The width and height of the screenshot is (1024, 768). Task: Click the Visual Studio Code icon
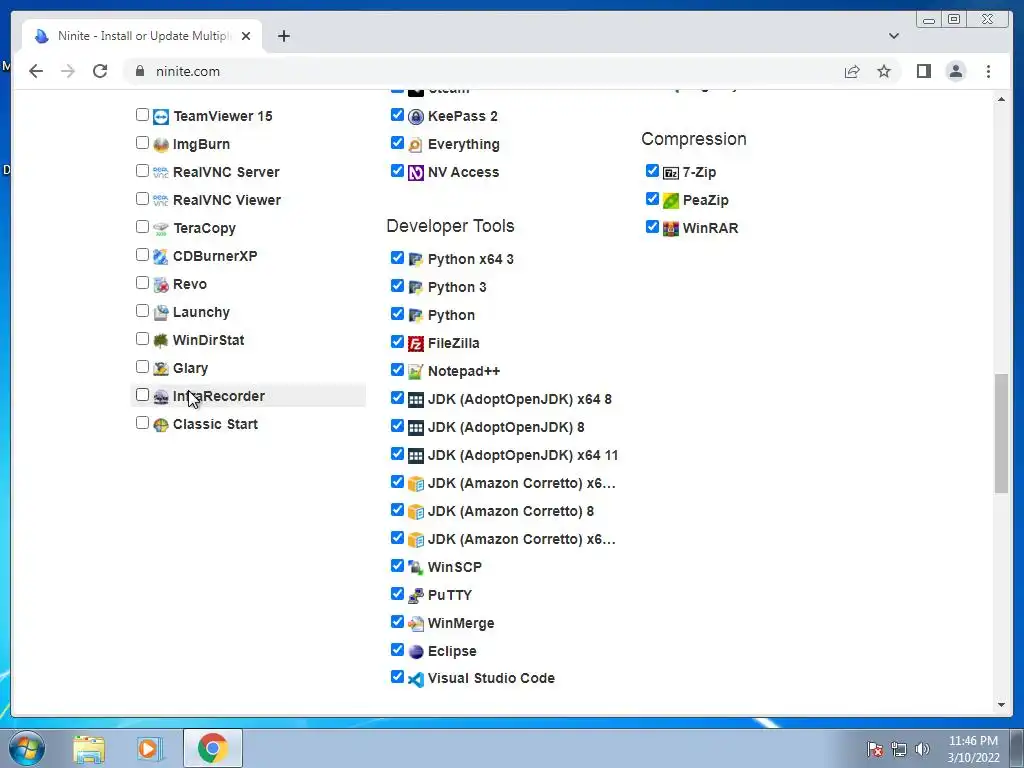tap(416, 679)
